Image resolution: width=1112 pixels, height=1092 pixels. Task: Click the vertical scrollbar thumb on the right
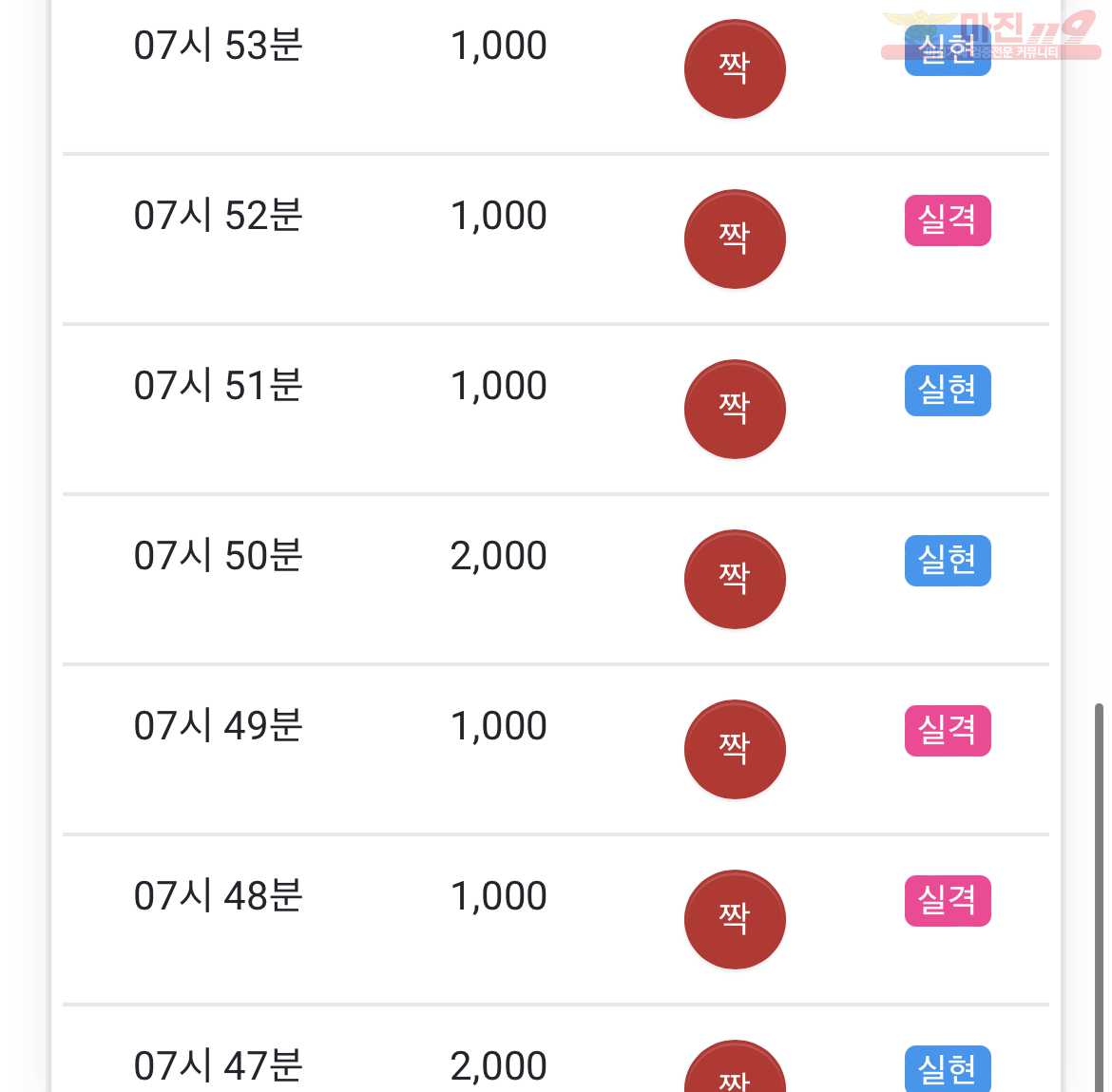coord(1099,897)
